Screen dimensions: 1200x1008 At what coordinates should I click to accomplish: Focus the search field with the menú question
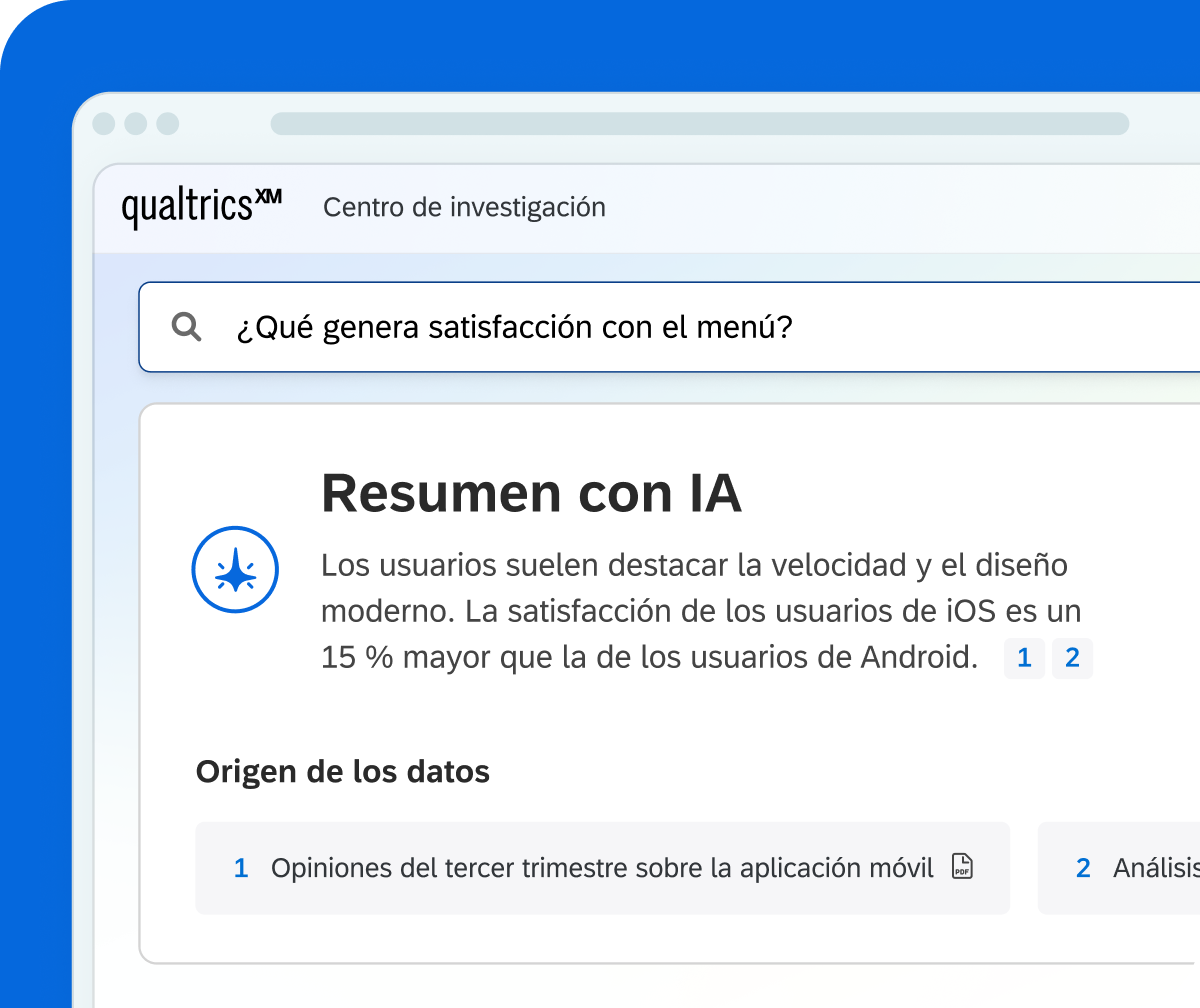click(669, 327)
